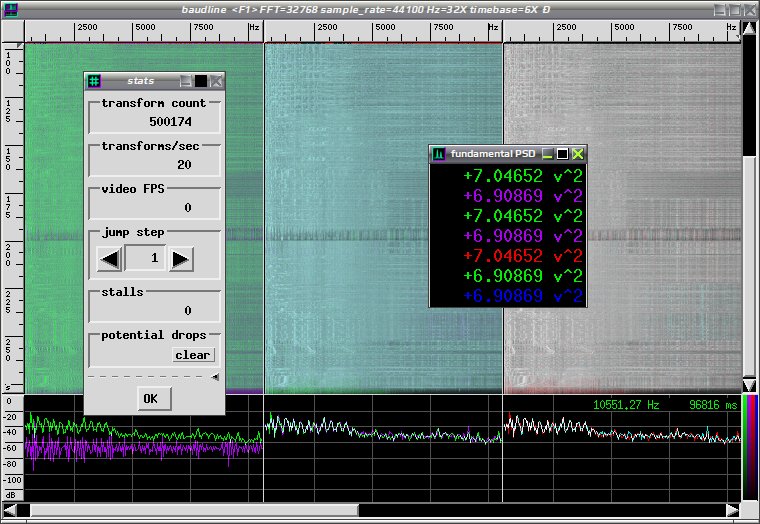This screenshot has height=524, width=760.
Task: Minimize the fundamental PSD window
Action: (547, 154)
